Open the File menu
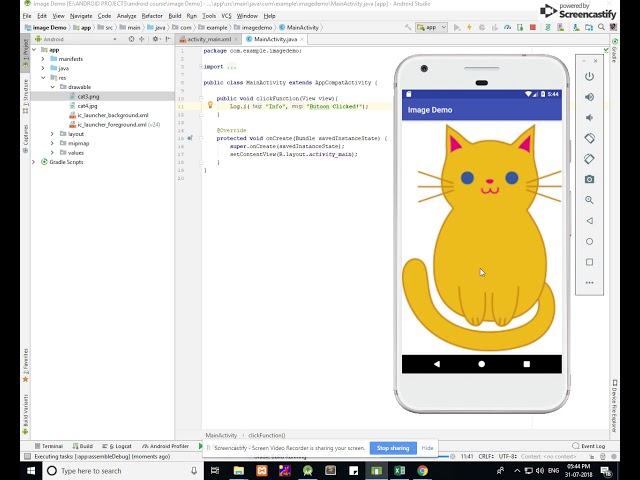This screenshot has width=640, height=480. (x=27, y=16)
